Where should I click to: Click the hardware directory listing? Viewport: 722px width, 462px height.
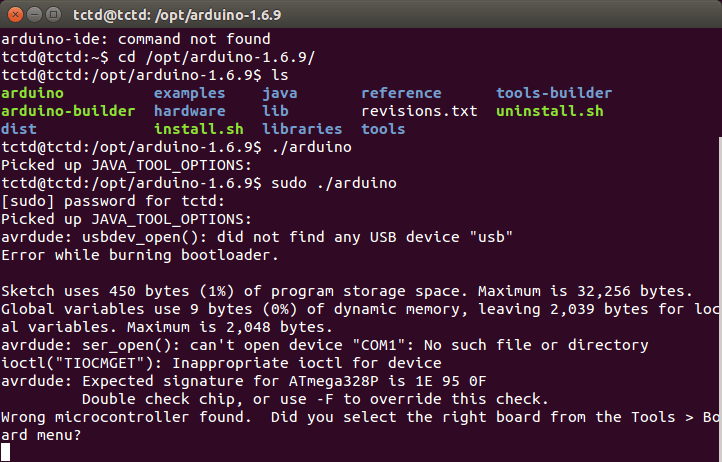tap(189, 111)
